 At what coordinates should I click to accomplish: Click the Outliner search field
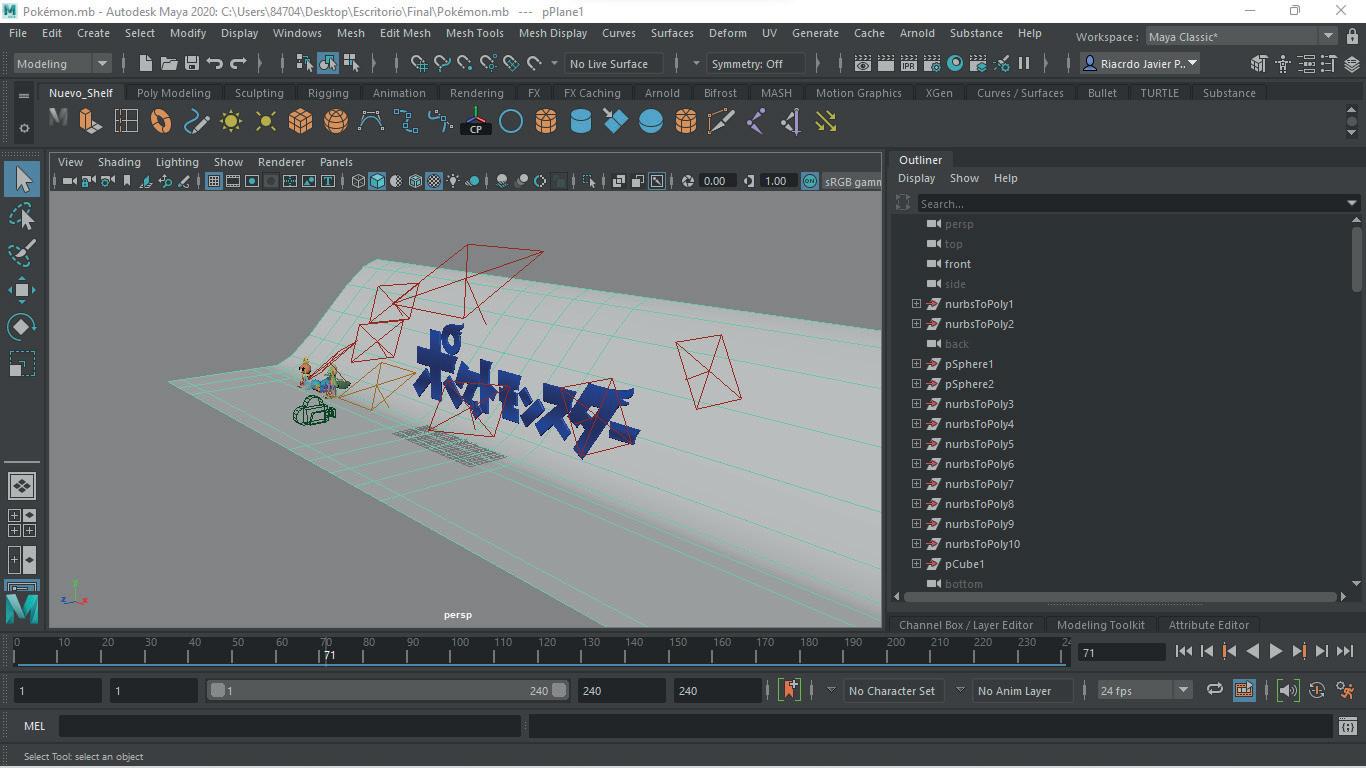point(1130,204)
